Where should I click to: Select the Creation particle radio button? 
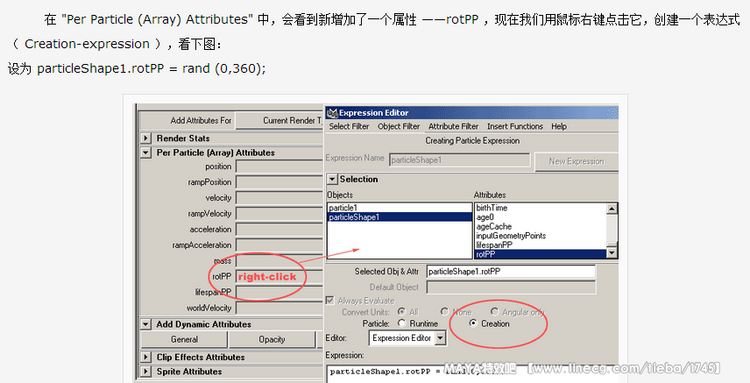(x=473, y=324)
